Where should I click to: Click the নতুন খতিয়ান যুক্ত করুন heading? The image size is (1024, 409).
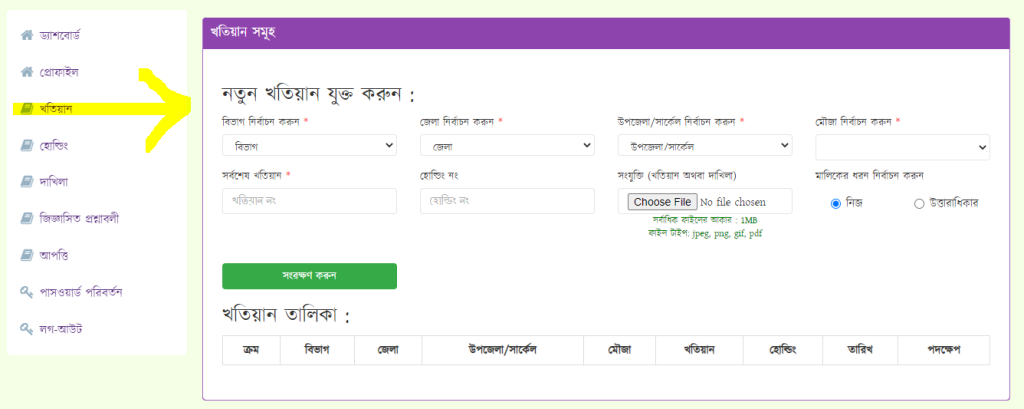[x=319, y=96]
